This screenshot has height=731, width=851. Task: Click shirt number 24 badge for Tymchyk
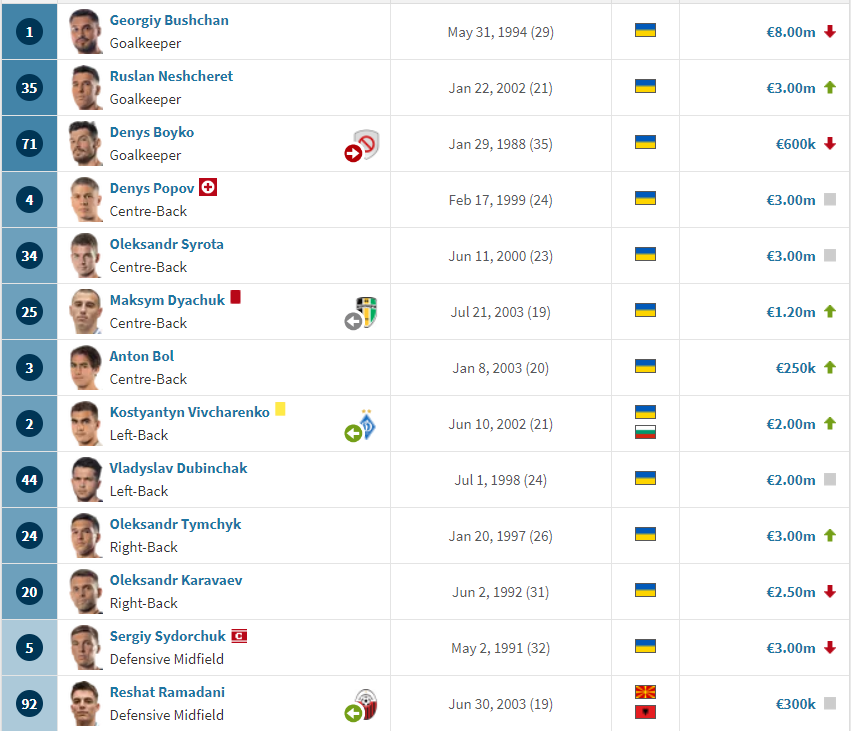click(29, 535)
